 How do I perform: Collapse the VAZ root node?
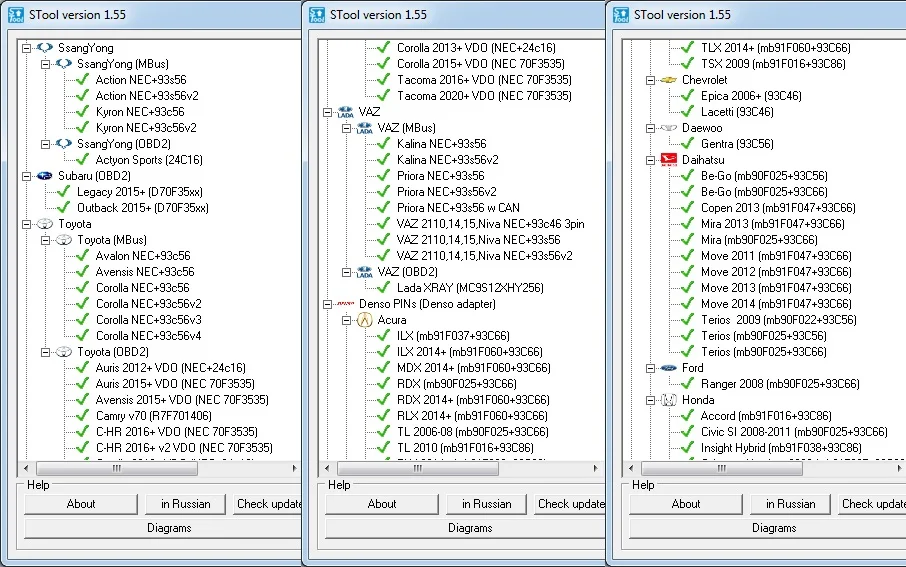click(x=328, y=112)
